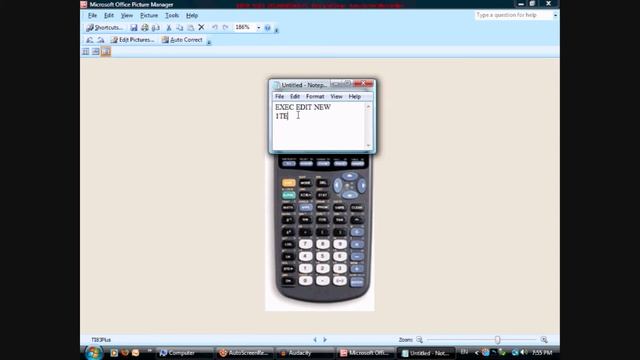640x360 pixels.
Task: Open Notepad's File menu
Action: 279,96
